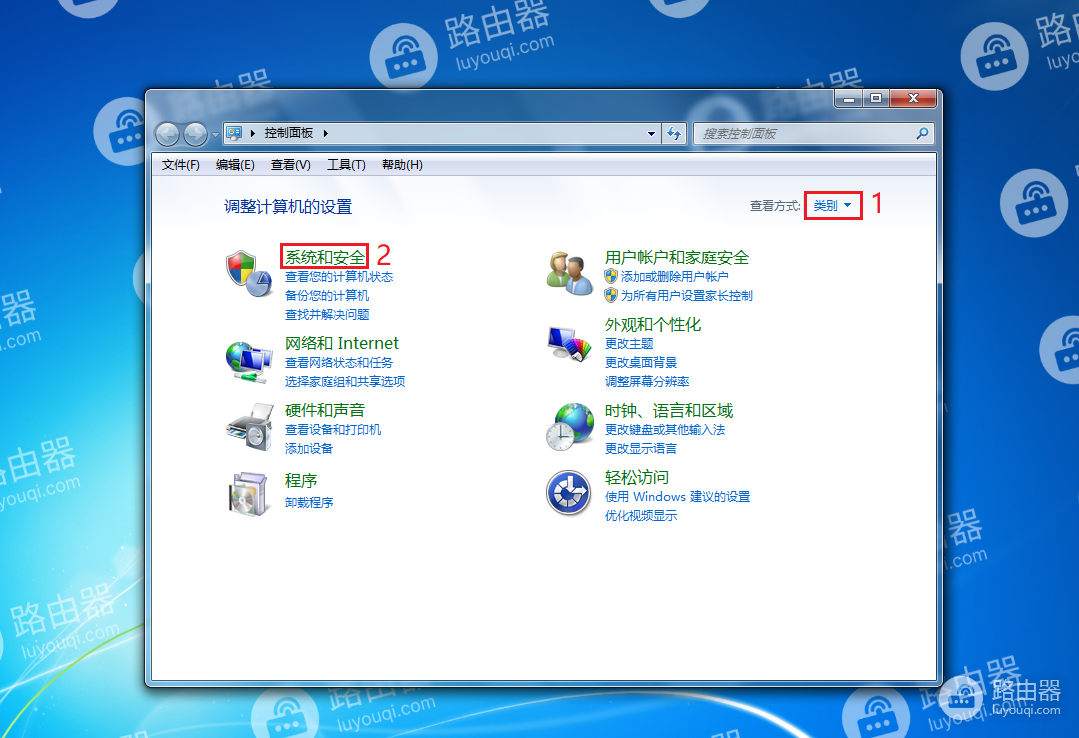Open the 工具(T) menu

(x=346, y=165)
